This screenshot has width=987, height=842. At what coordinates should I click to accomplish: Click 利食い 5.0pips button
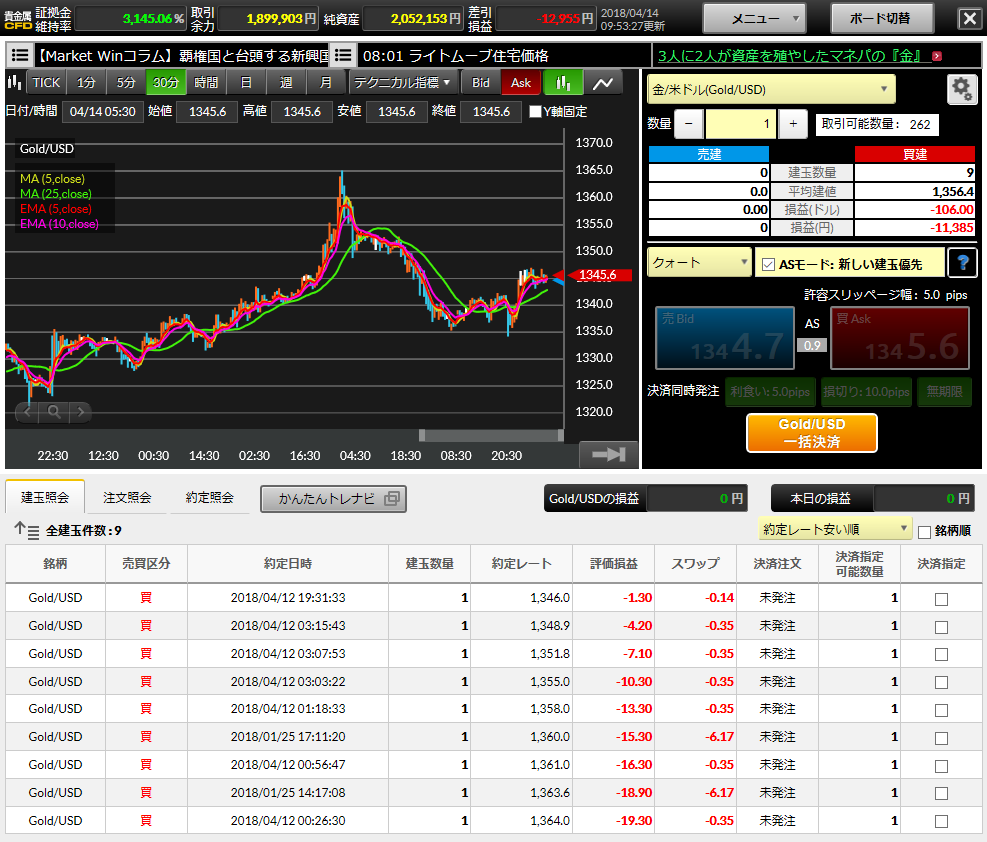click(x=770, y=392)
